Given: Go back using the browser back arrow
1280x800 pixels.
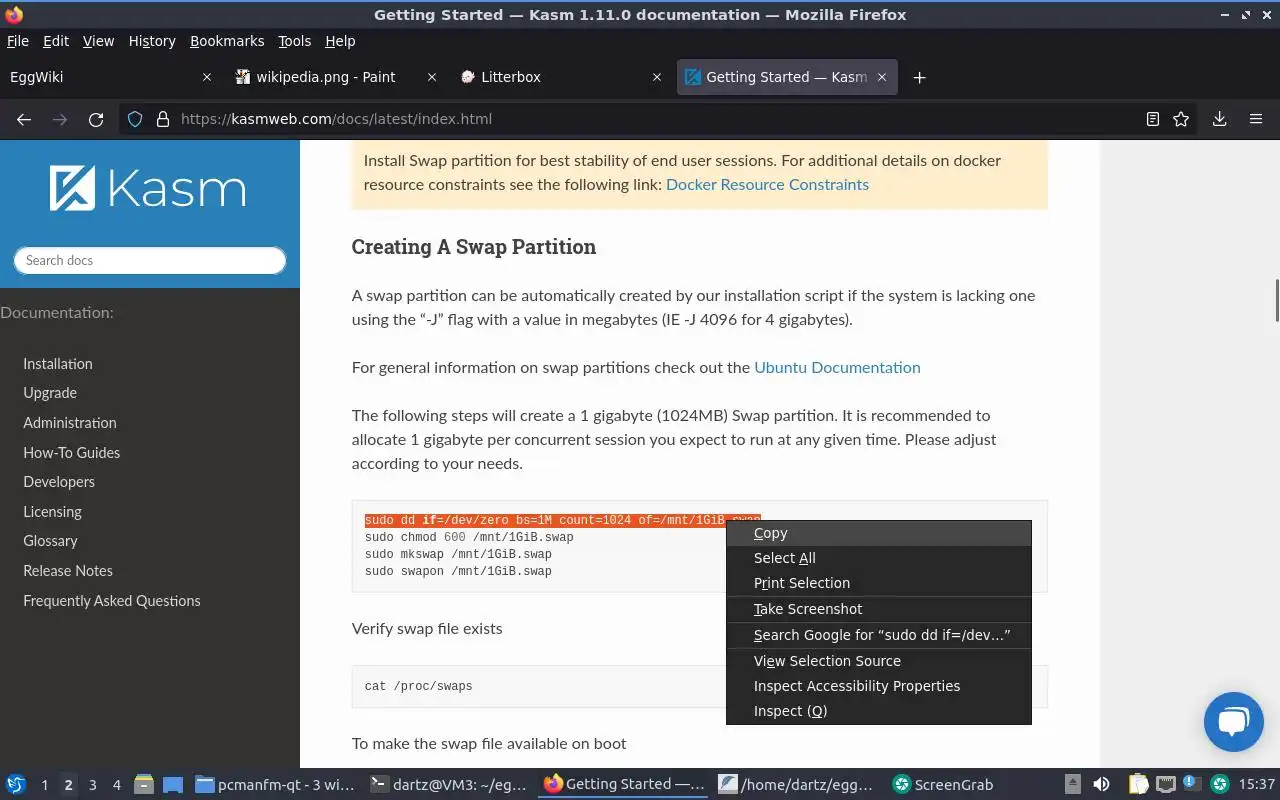Looking at the screenshot, I should tap(24, 119).
